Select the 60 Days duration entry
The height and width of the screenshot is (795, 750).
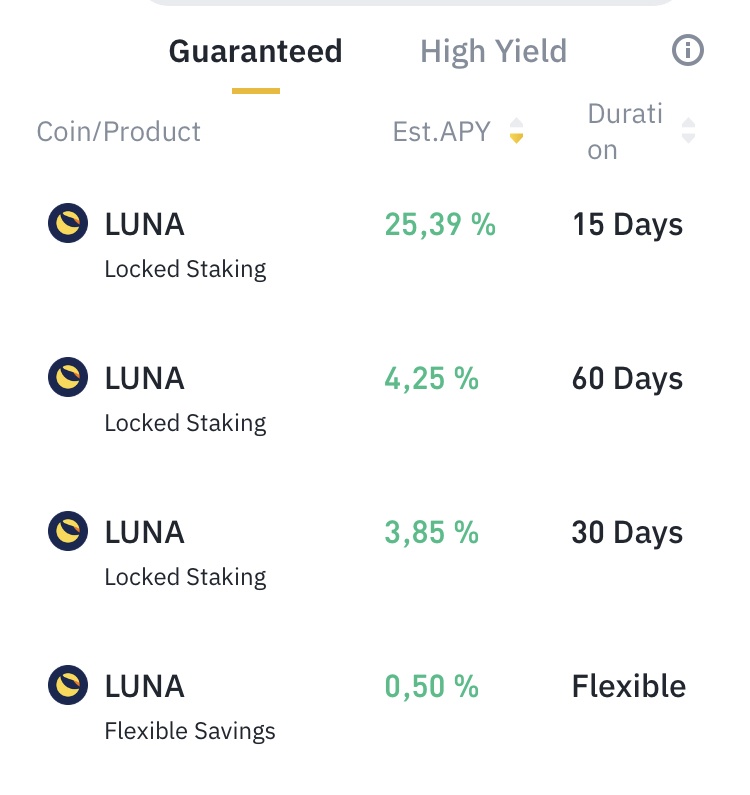[x=627, y=378]
